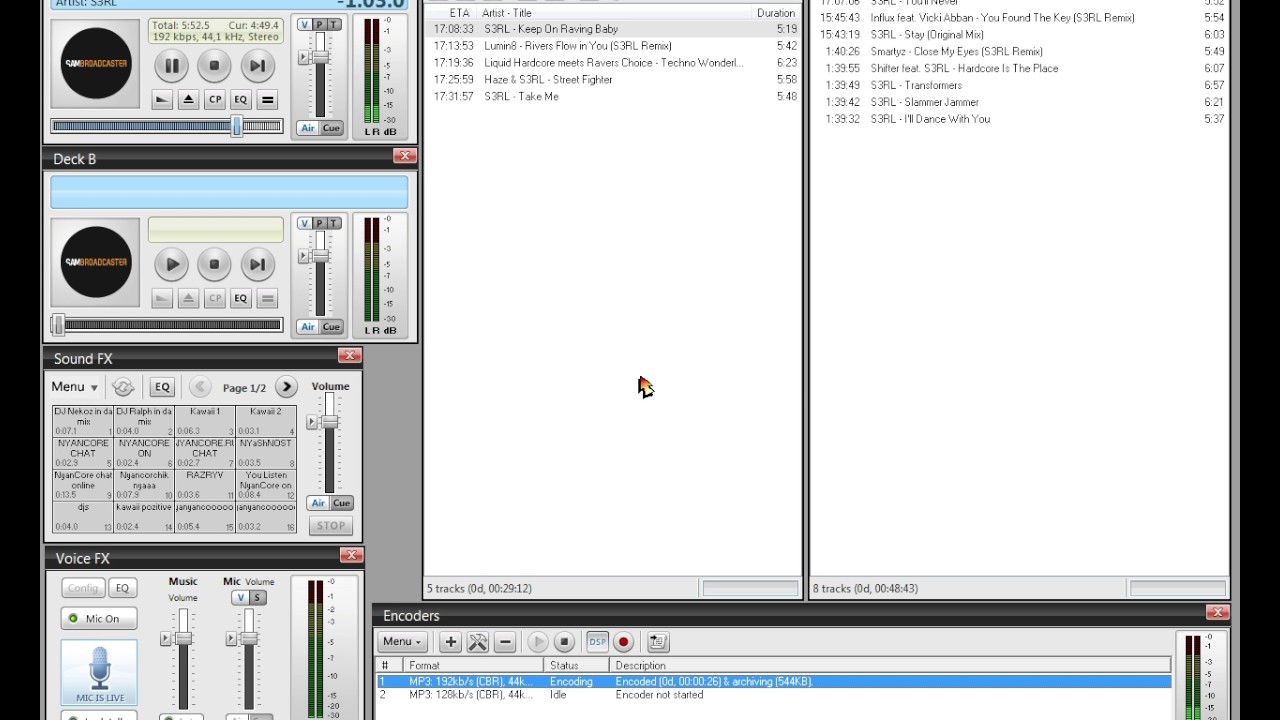1280x720 pixels.
Task: Click the MIC IS LIVE microphone icon
Action: coord(99,672)
